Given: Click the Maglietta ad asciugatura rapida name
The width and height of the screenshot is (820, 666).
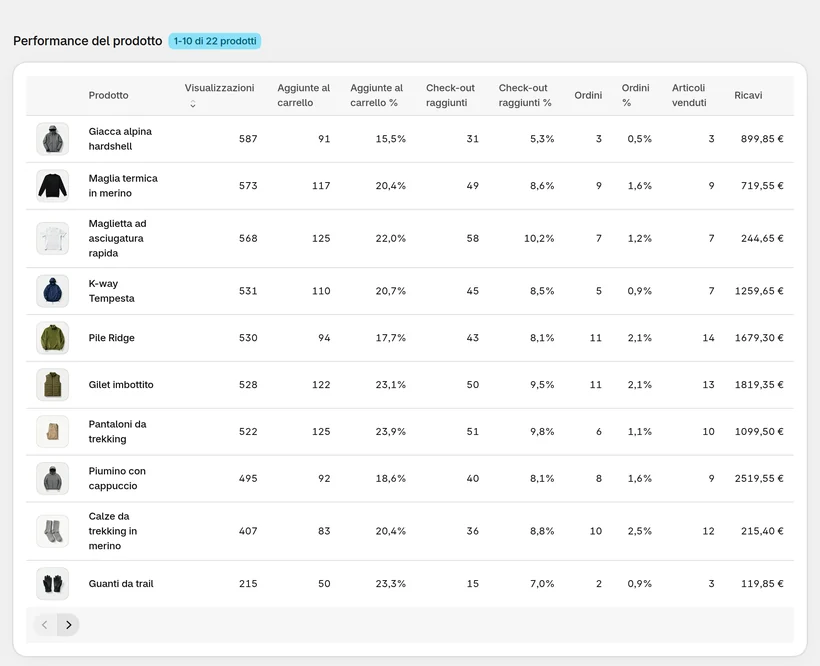Looking at the screenshot, I should 117,238.
